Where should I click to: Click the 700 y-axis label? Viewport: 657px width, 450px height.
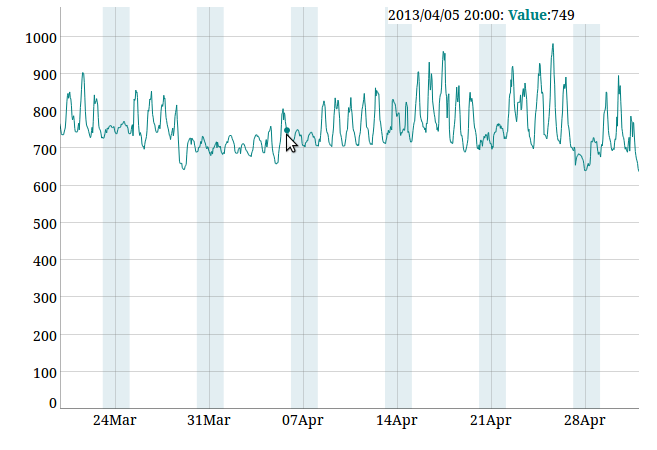(45, 150)
